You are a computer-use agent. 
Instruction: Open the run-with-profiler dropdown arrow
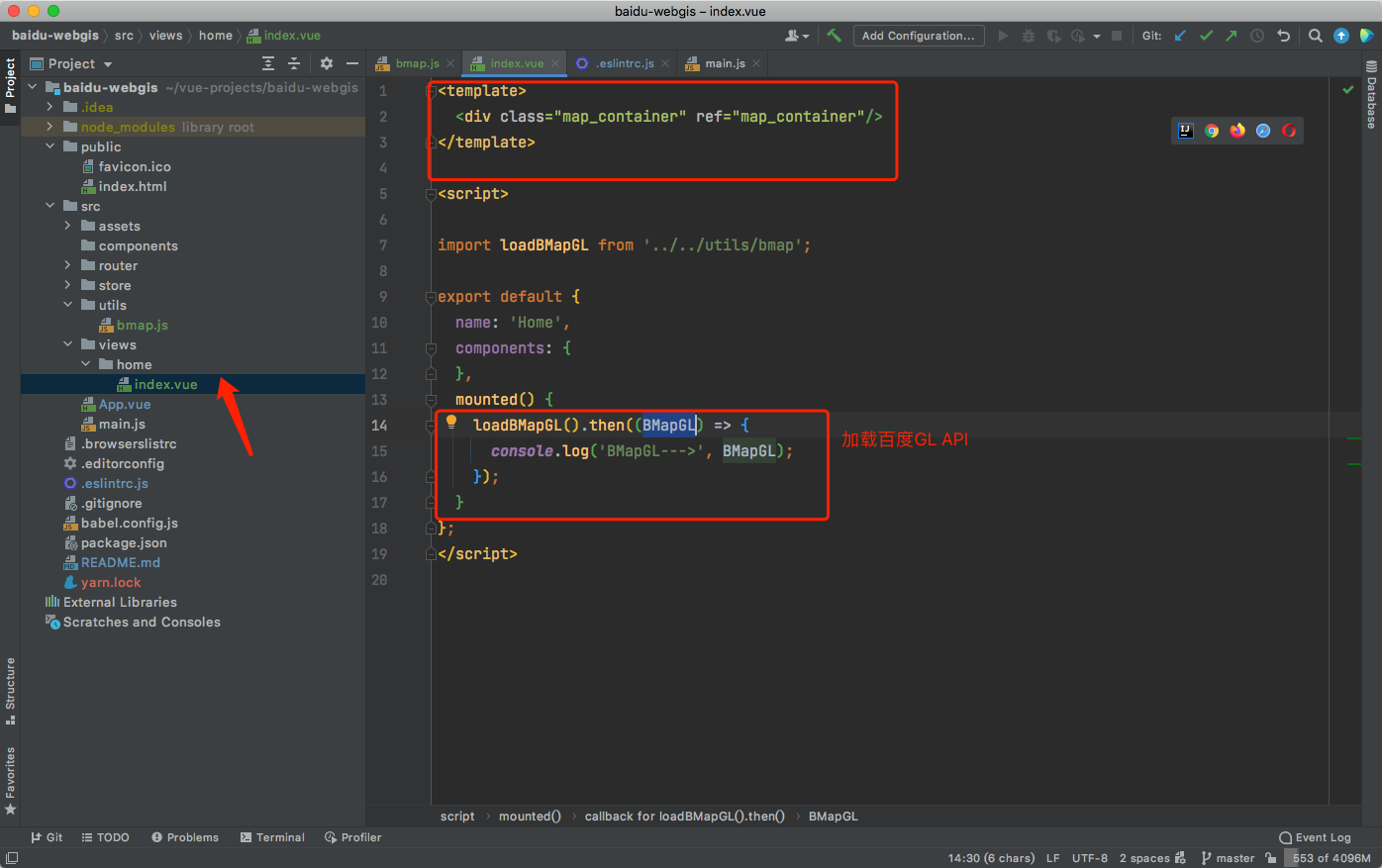coord(1097,37)
